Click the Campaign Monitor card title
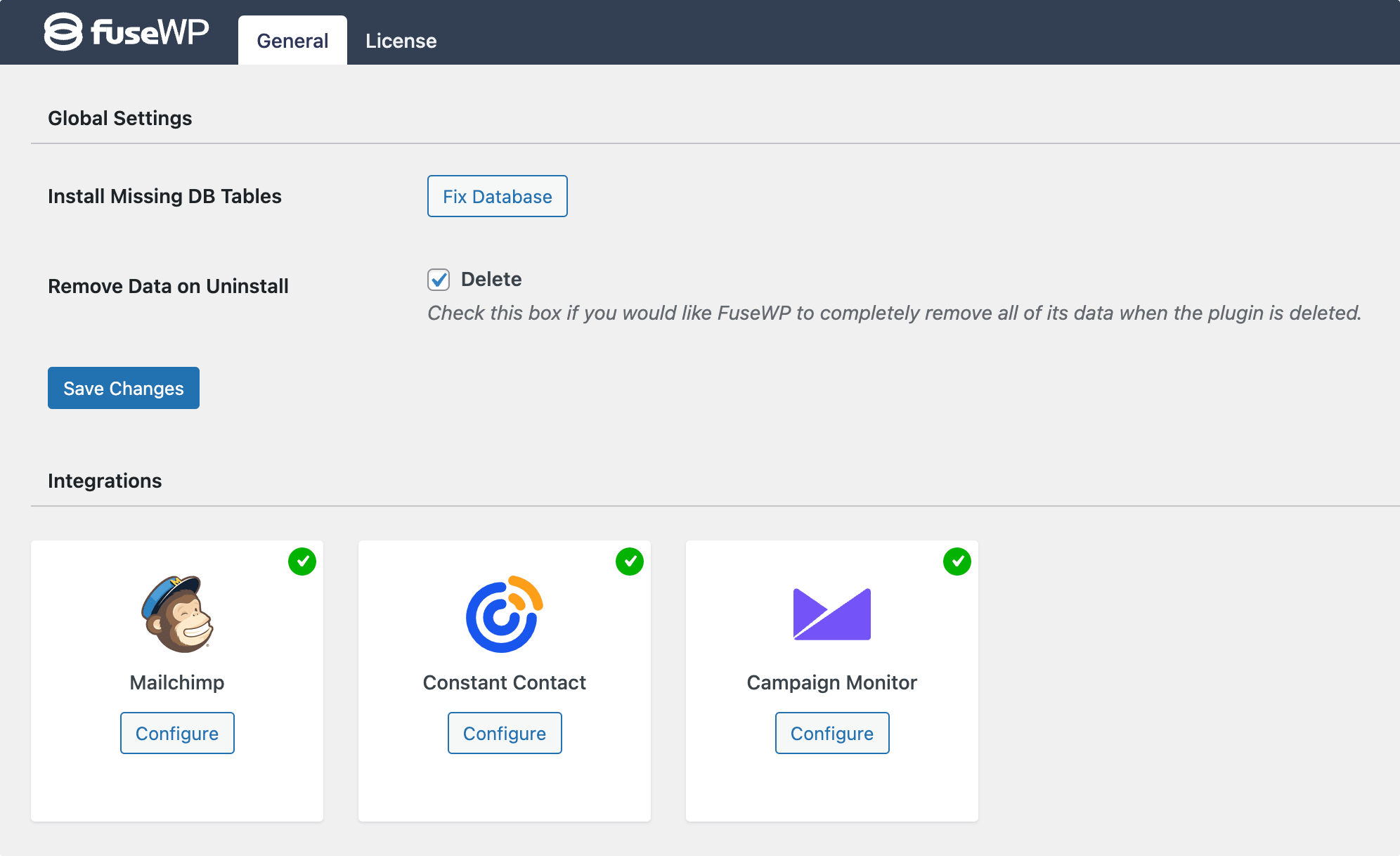The height and width of the screenshot is (856, 1400). (832, 682)
